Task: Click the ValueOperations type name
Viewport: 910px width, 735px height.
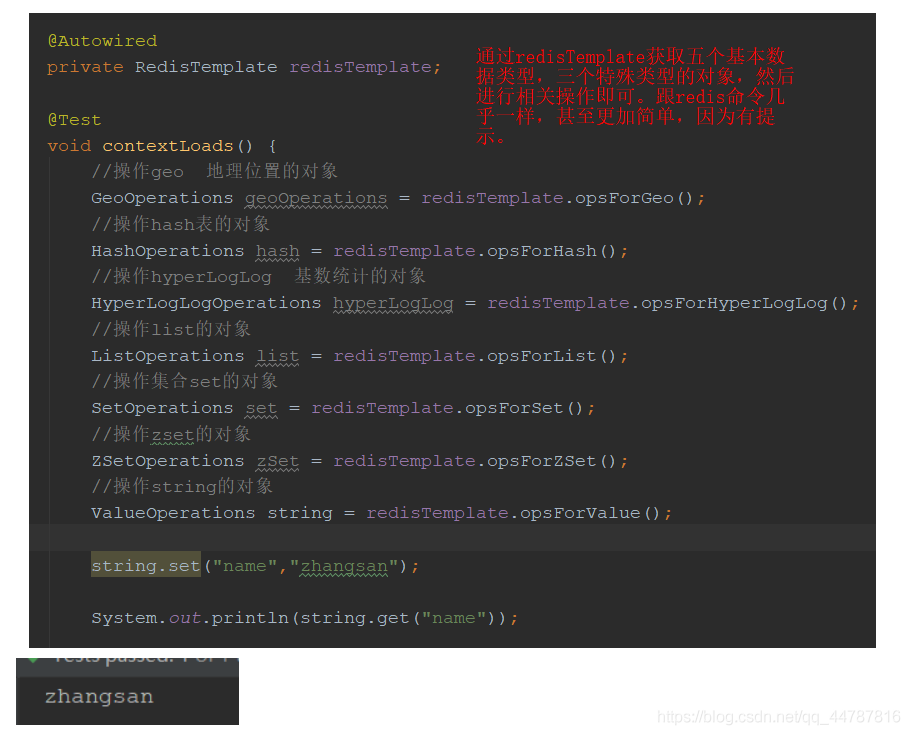Action: 173,513
